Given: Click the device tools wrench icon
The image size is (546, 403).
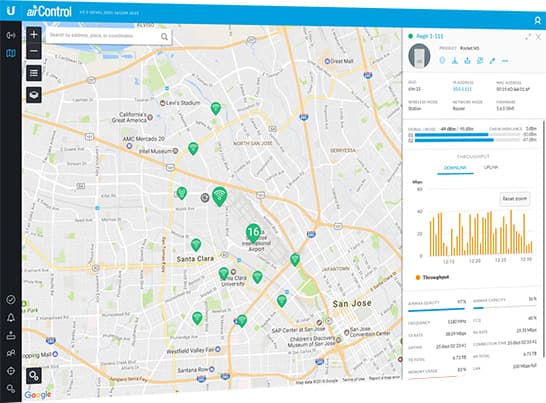Looking at the screenshot, I should [x=492, y=61].
